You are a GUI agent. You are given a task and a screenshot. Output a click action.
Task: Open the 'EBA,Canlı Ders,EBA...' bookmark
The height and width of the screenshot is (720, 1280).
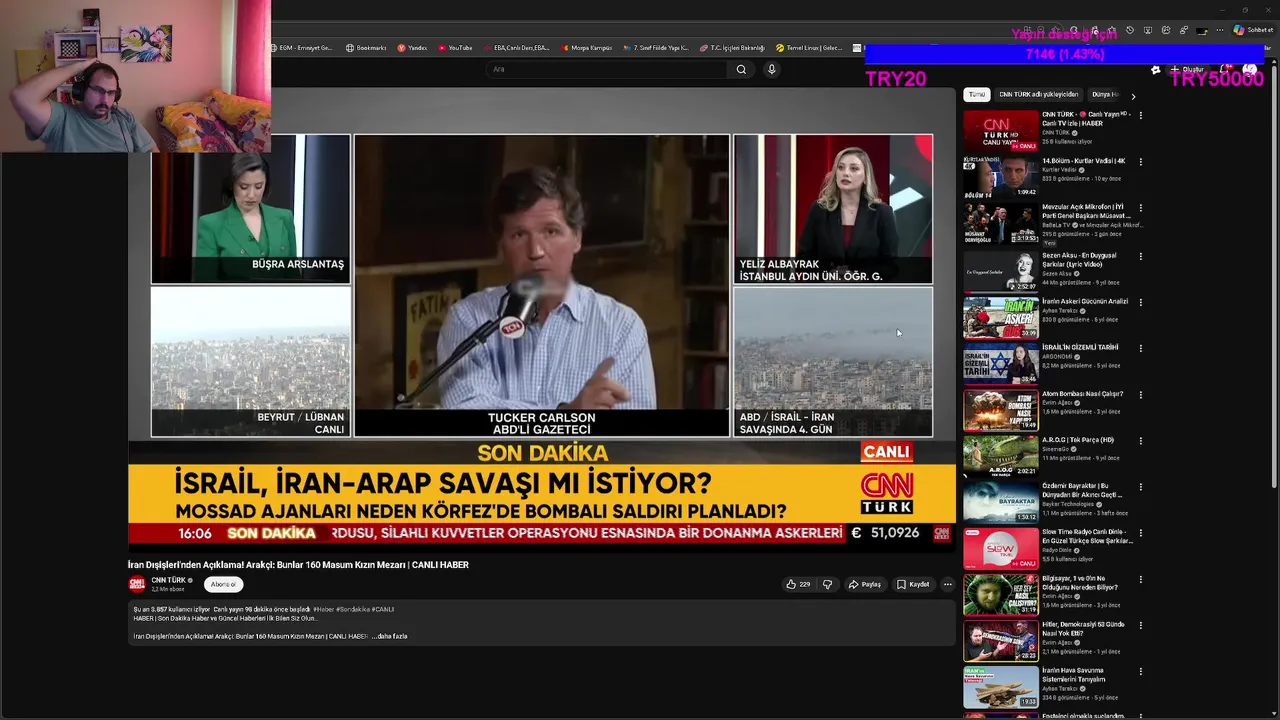(516, 48)
